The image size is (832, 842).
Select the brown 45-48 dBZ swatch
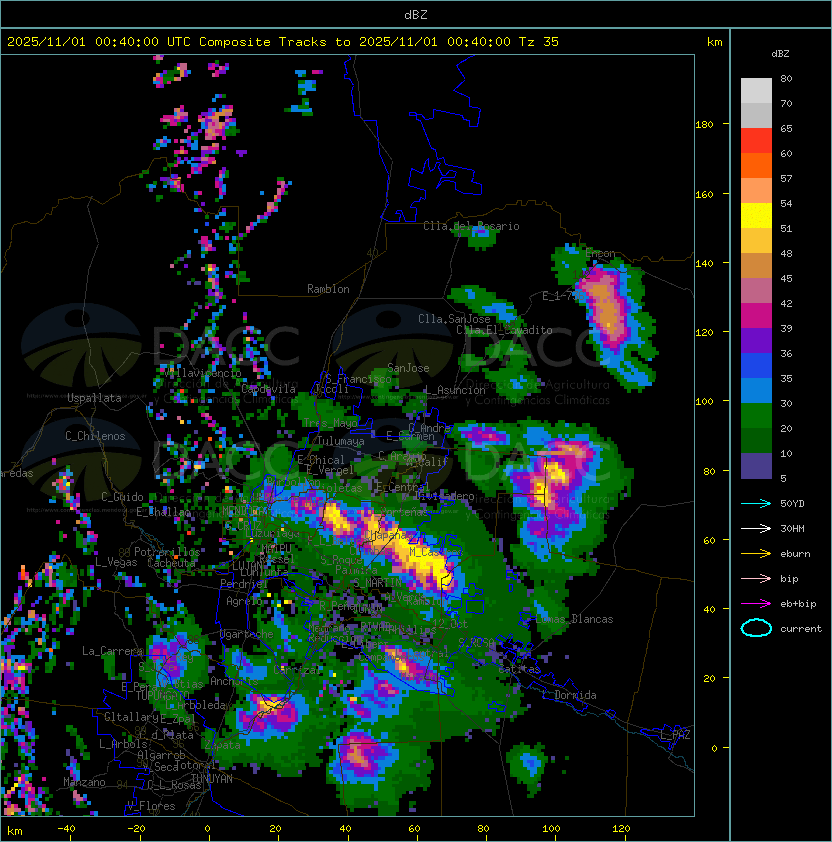click(756, 266)
